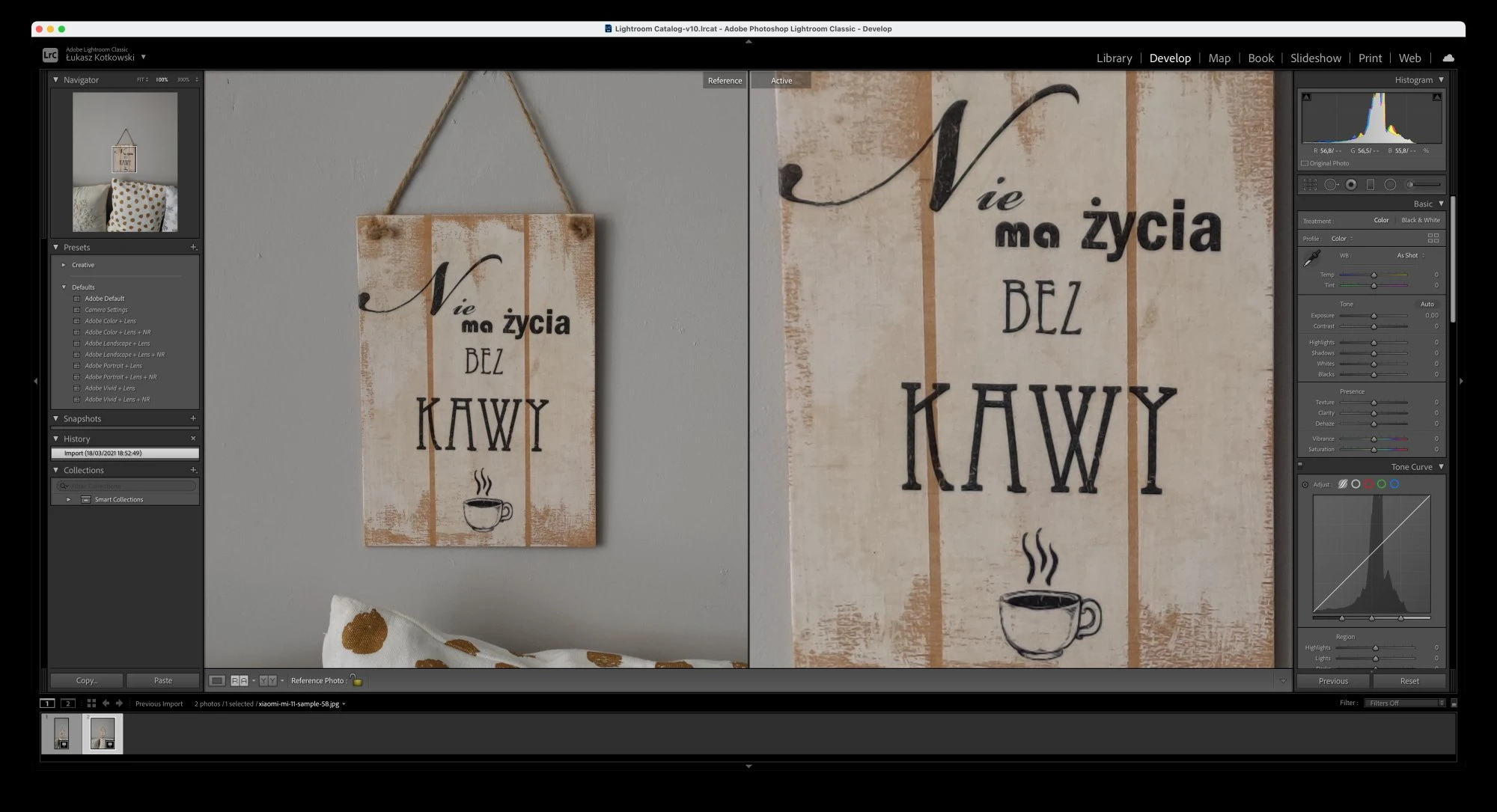Select the Graduated Filter tool
Image resolution: width=1497 pixels, height=812 pixels.
tap(1371, 185)
